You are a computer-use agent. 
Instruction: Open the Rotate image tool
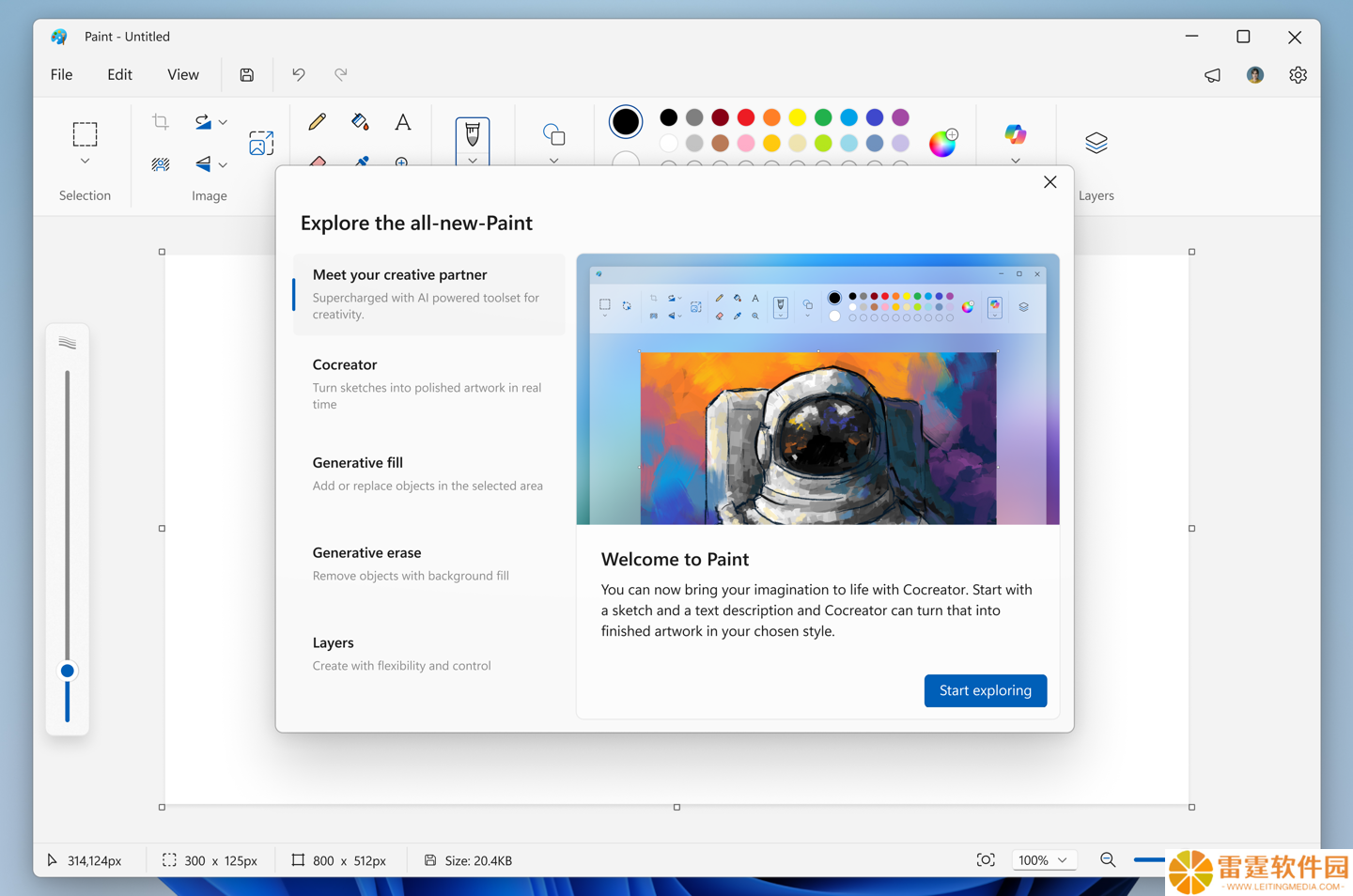point(203,122)
